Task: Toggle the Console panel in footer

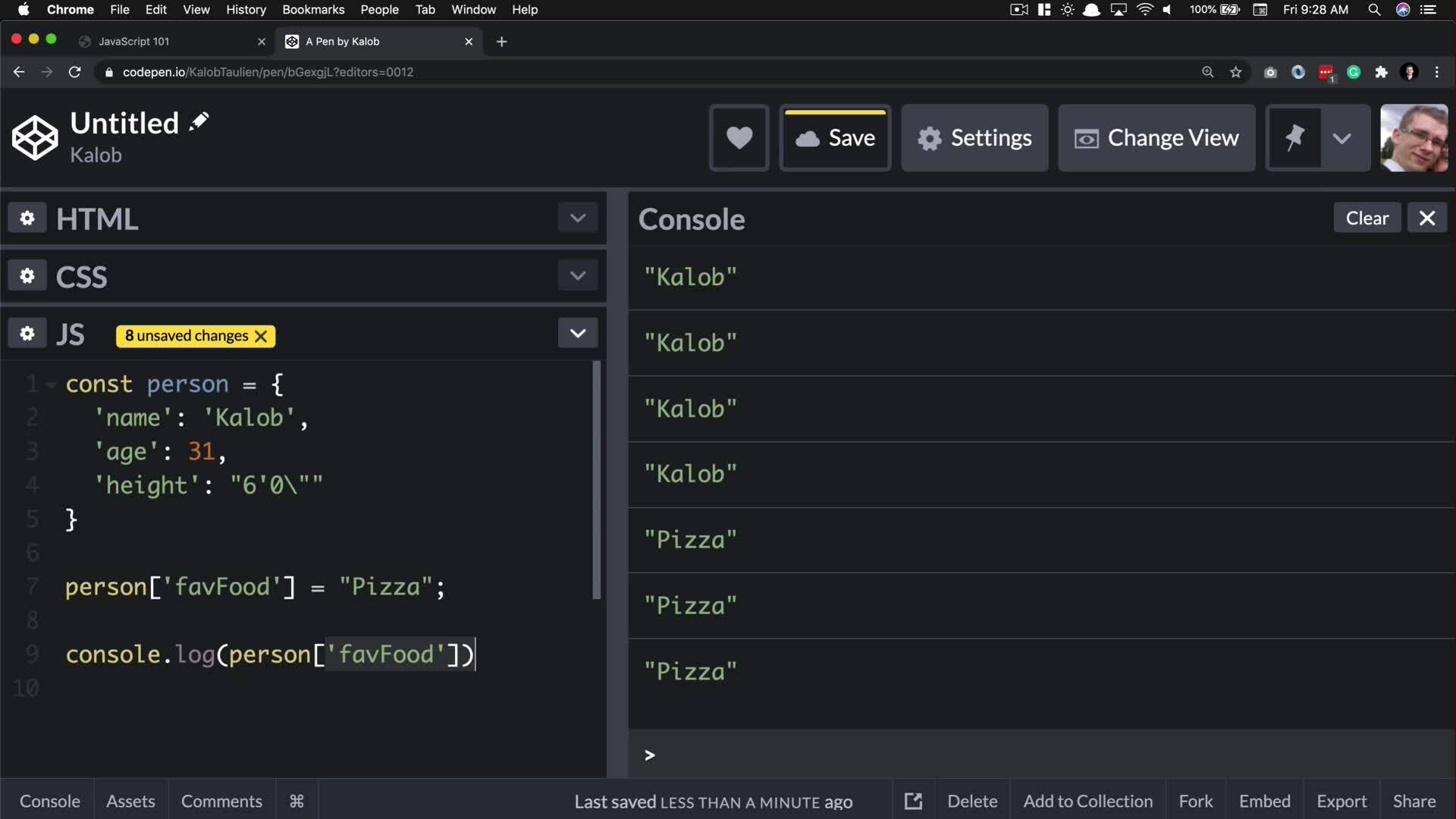Action: (x=50, y=801)
